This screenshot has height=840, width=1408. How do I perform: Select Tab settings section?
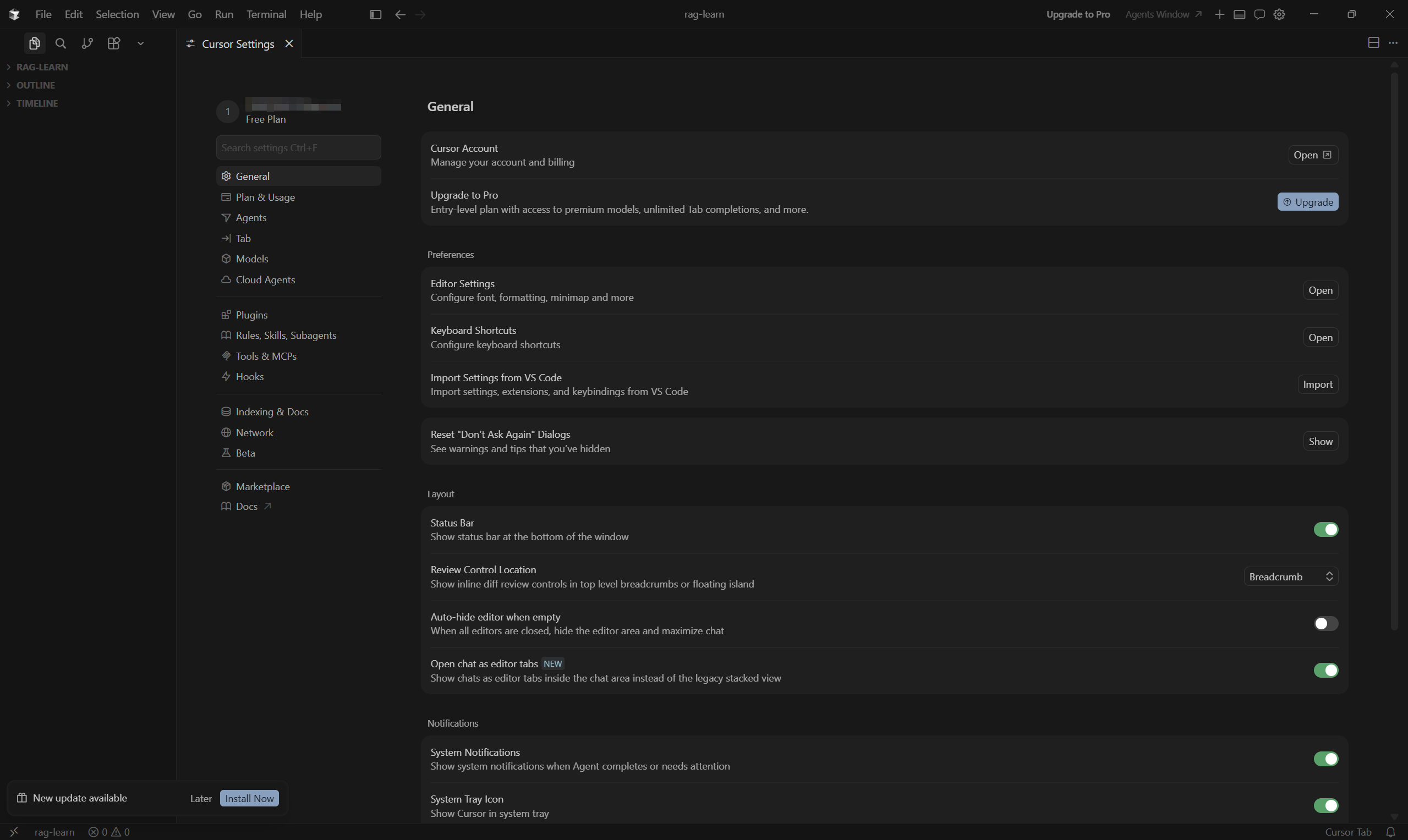298,238
